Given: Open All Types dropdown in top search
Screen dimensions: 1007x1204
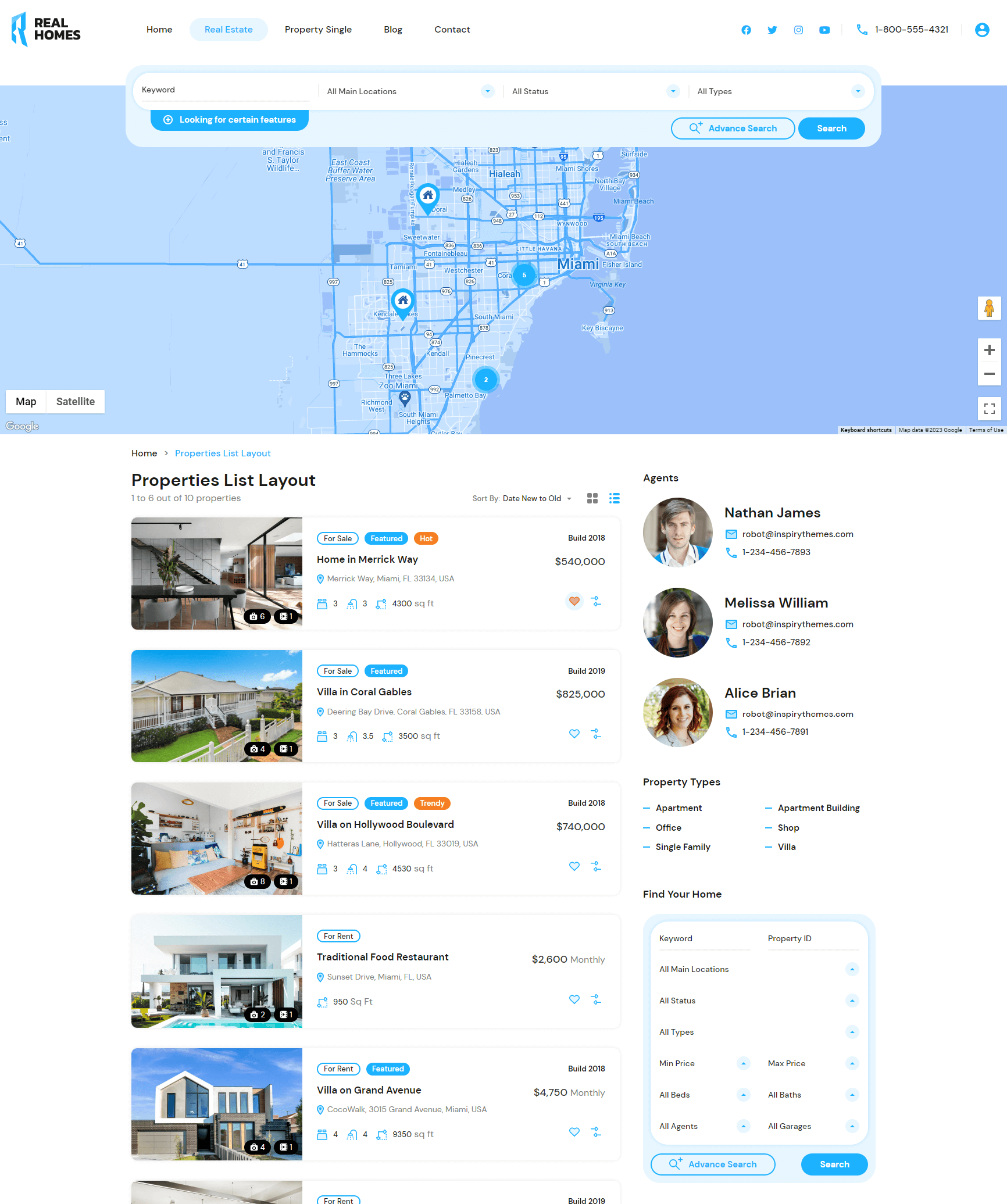Looking at the screenshot, I should point(781,91).
